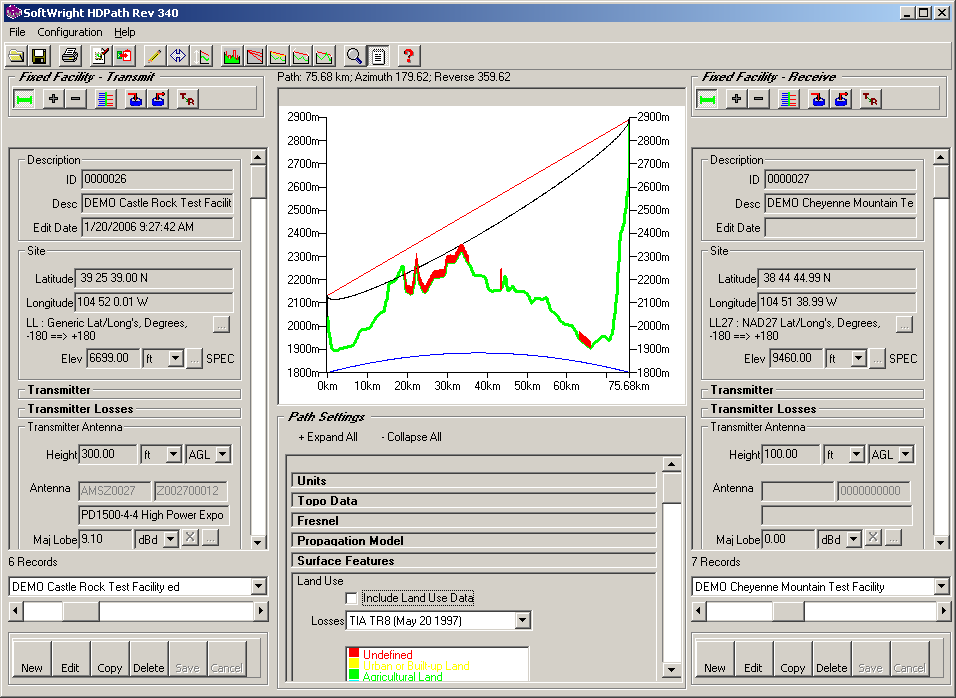
Task: Click the vertical-arrow profile scale icon
Action: 201,56
